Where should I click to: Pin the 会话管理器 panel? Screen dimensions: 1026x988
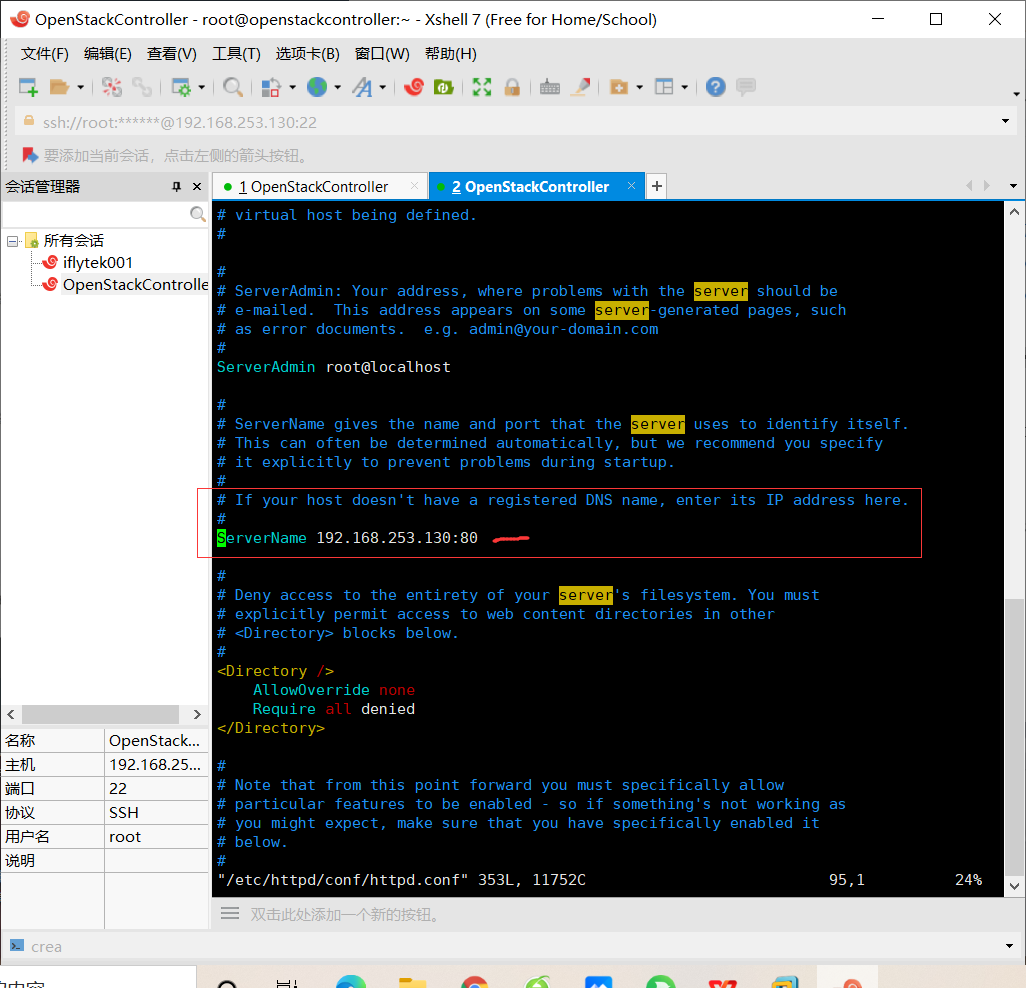point(176,186)
